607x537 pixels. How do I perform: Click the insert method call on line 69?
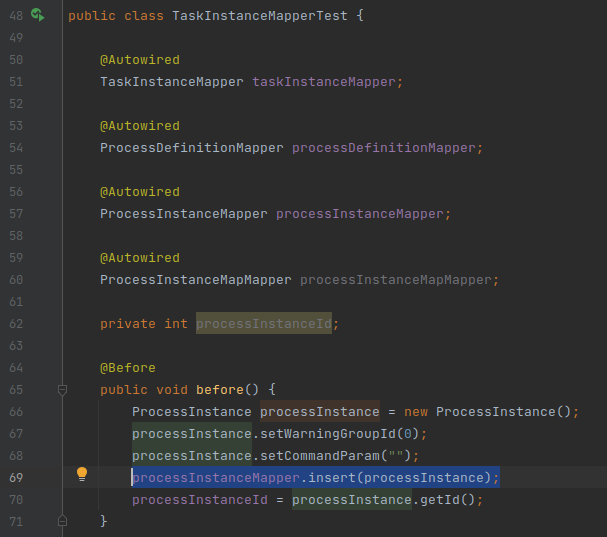click(x=332, y=478)
